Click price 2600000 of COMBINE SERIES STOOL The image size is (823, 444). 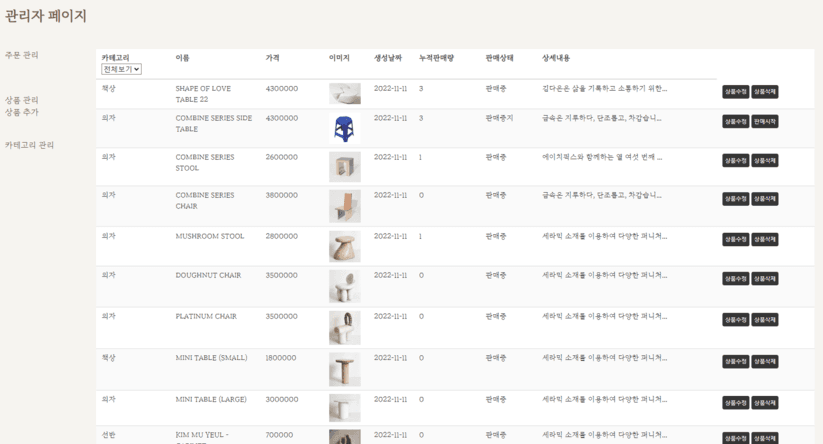(x=282, y=157)
